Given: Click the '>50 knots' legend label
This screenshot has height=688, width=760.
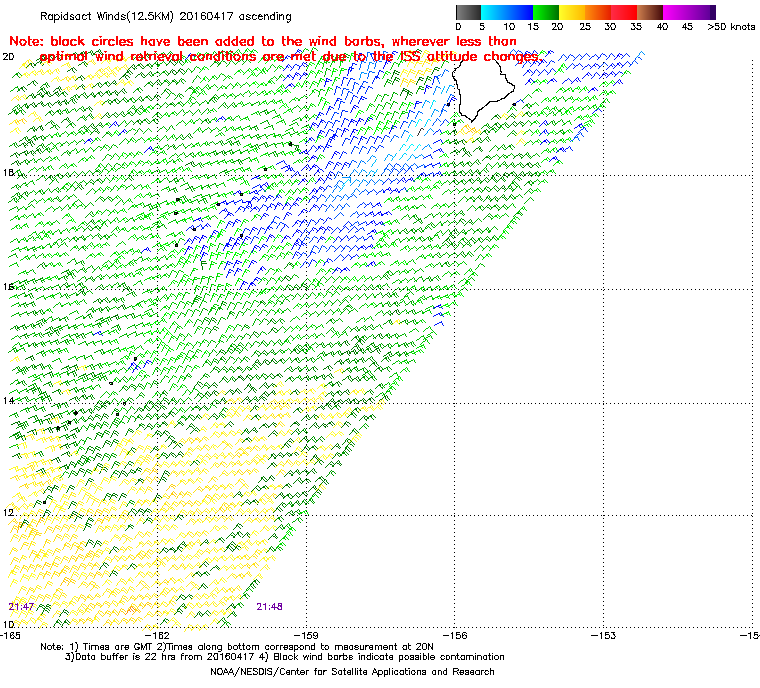Looking at the screenshot, I should pyautogui.click(x=731, y=27).
